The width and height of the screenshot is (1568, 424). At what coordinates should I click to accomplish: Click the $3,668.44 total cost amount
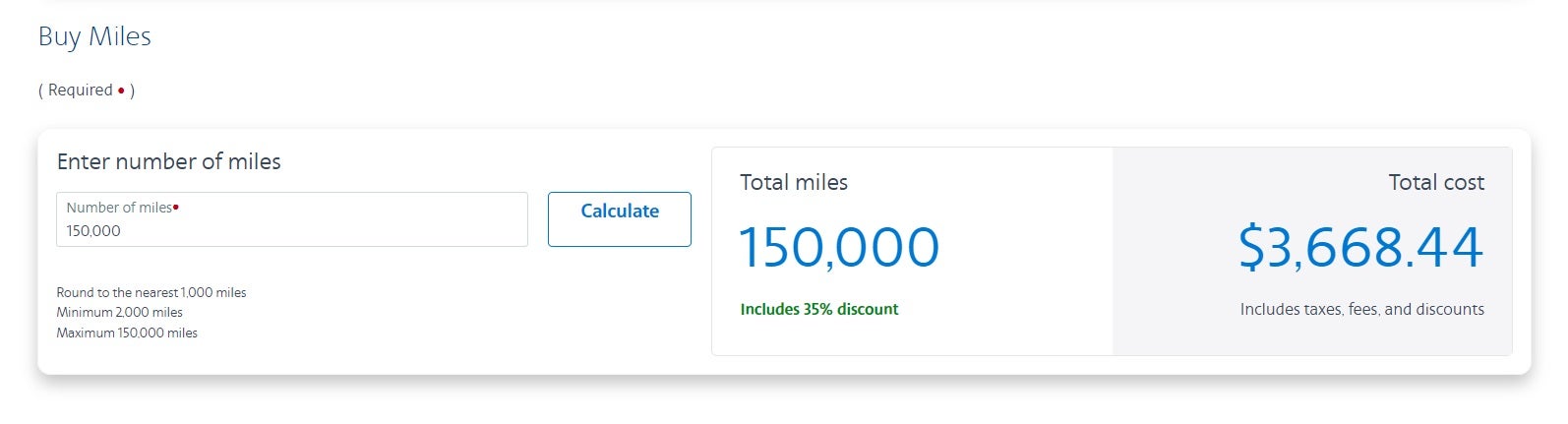[1360, 247]
